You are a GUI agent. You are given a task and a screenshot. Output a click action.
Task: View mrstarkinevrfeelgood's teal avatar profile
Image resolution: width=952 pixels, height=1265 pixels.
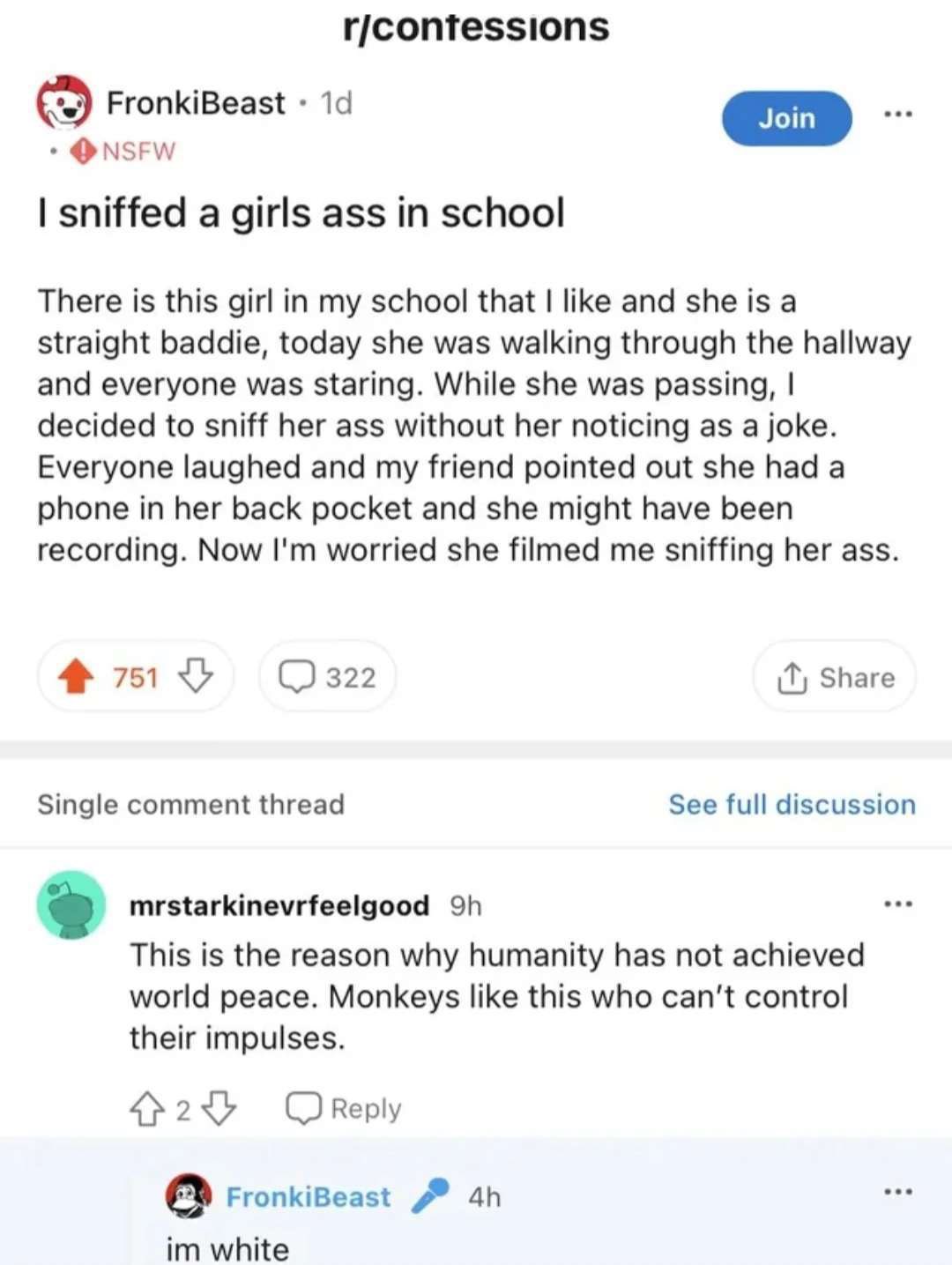point(71,905)
